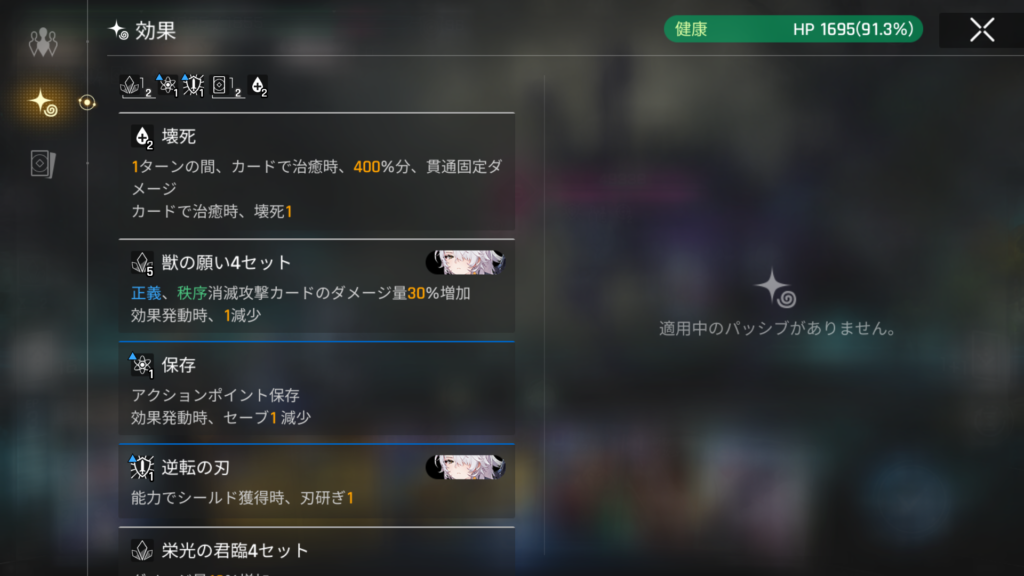Screen dimensions: 1024x576
Task: Click the green 健康 HP bar
Action: [x=793, y=29]
